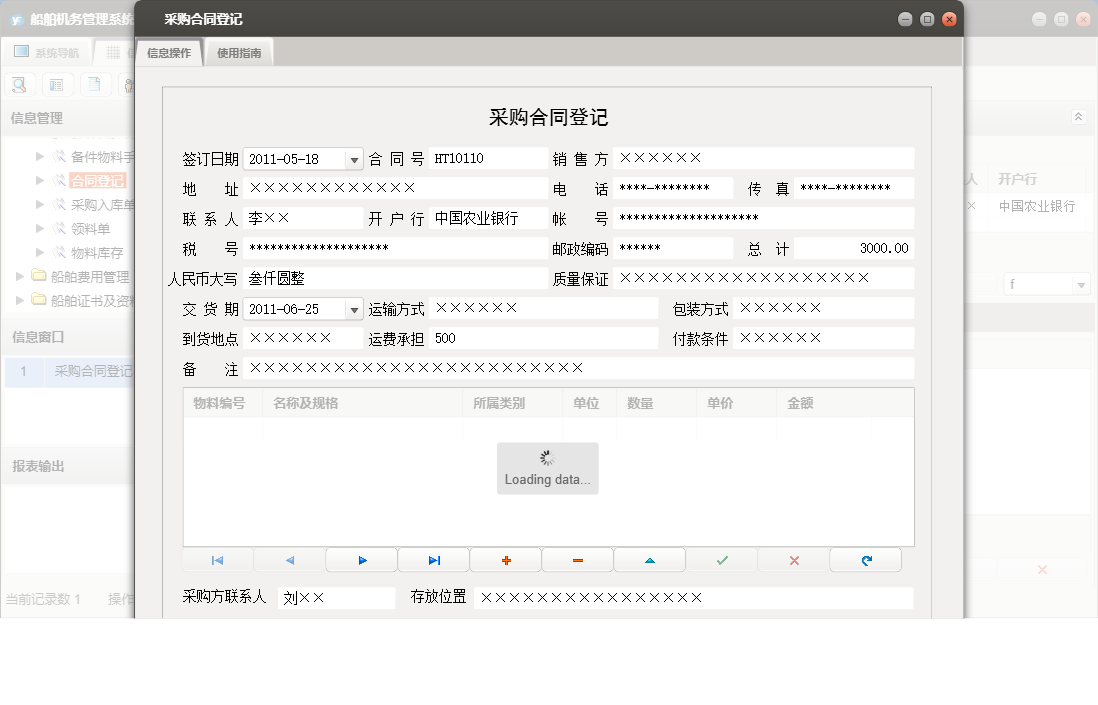Click the next-record arrow in the grid toolbar
The height and width of the screenshot is (705, 1098).
pyautogui.click(x=361, y=559)
